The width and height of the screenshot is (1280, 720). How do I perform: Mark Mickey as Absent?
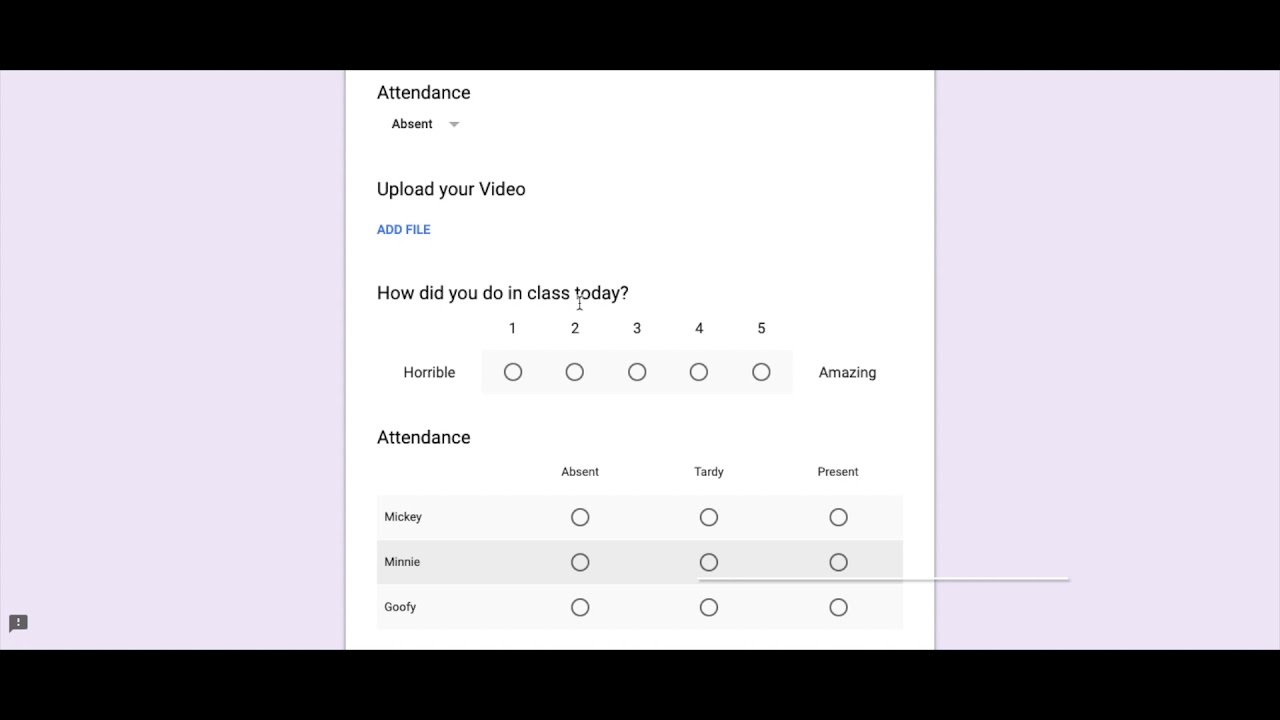click(580, 517)
